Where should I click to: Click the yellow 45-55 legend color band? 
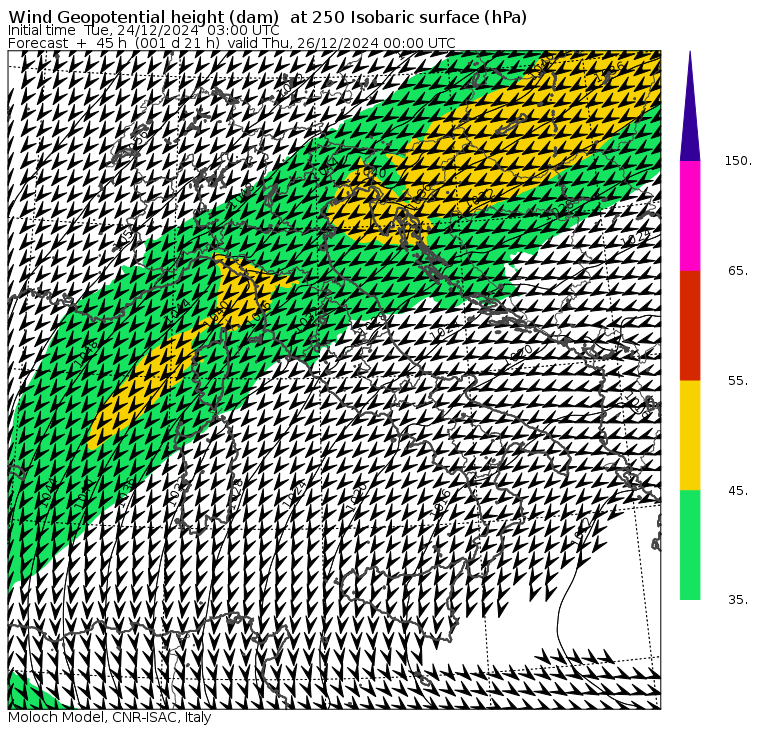point(690,435)
